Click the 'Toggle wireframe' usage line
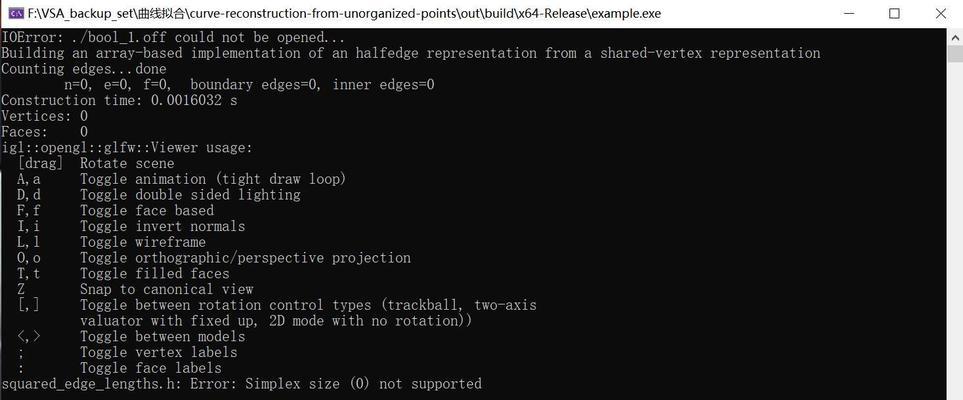Image resolution: width=963 pixels, height=400 pixels. (111, 242)
